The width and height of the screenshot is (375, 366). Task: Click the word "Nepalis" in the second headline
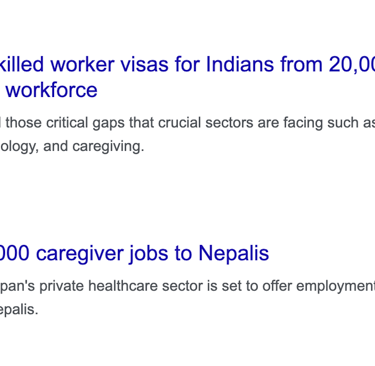pyautogui.click(x=234, y=253)
